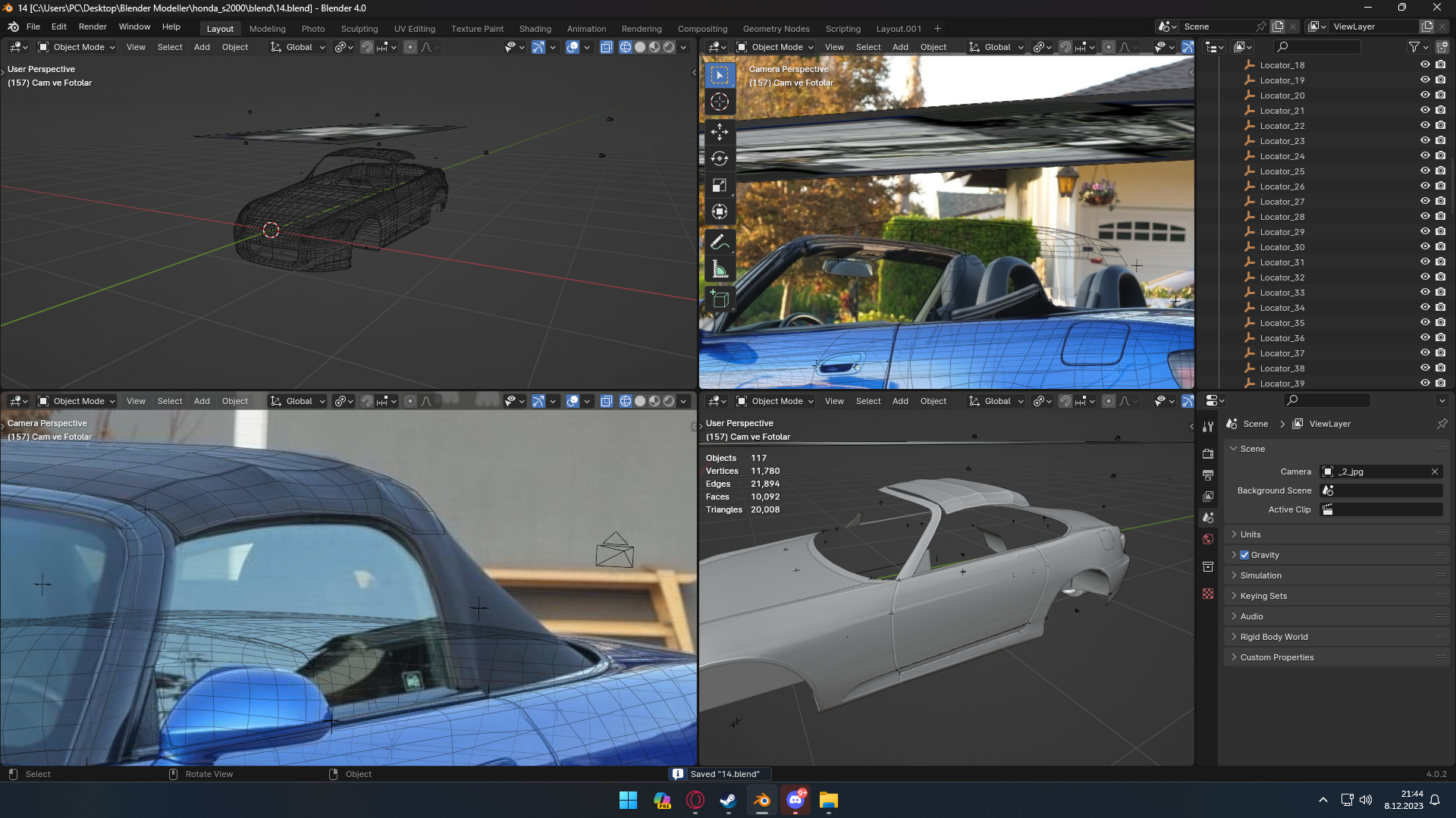Open the View Layer properties tab
The height and width of the screenshot is (818, 1456).
click(1208, 496)
